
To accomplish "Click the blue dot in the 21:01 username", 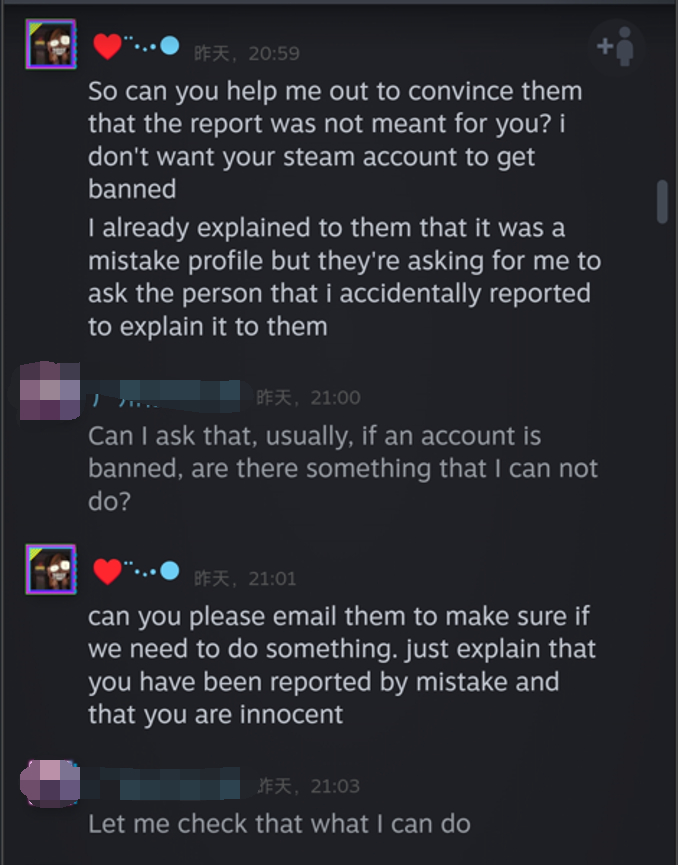I will coord(170,571).
